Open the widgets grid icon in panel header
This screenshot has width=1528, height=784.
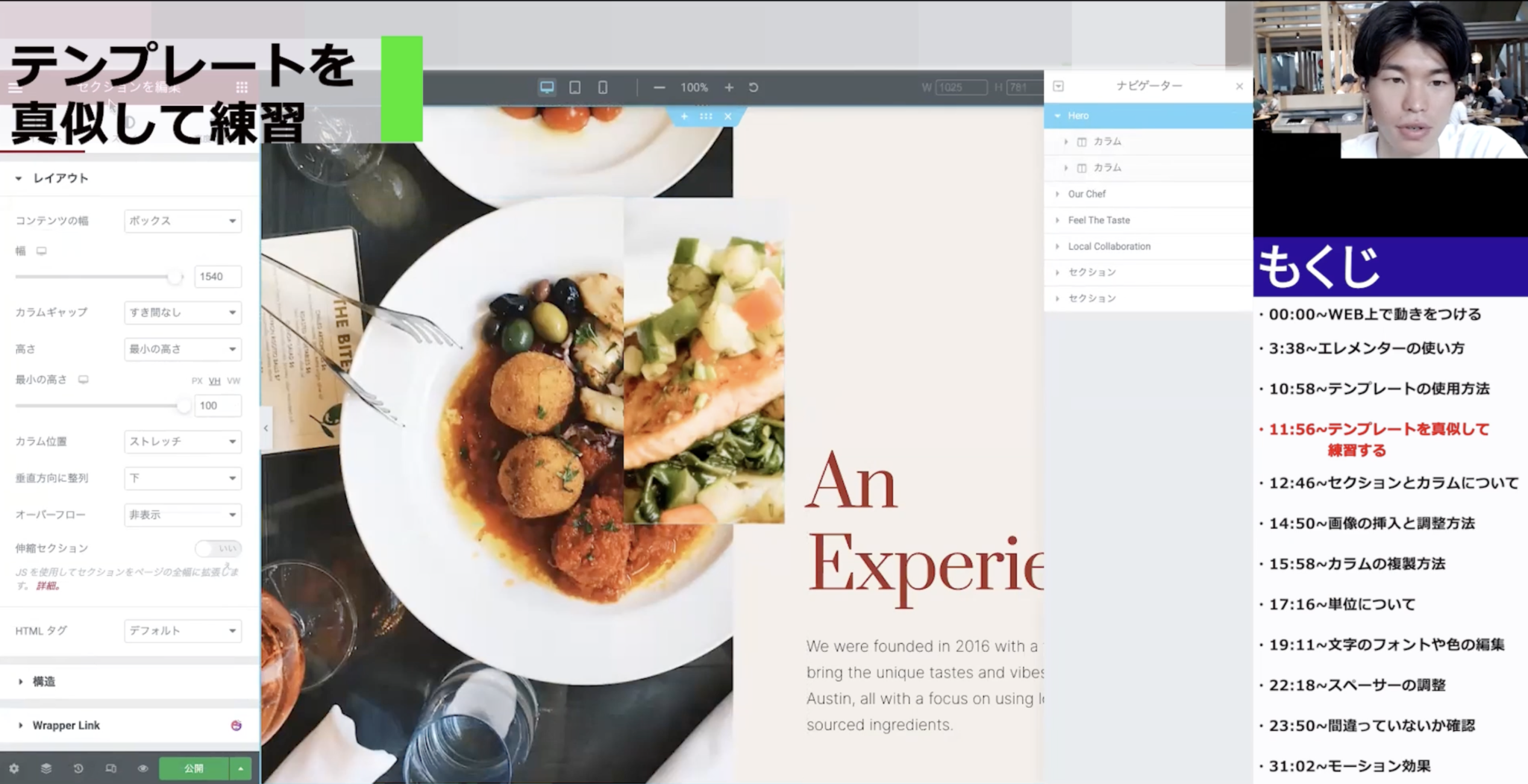[242, 87]
